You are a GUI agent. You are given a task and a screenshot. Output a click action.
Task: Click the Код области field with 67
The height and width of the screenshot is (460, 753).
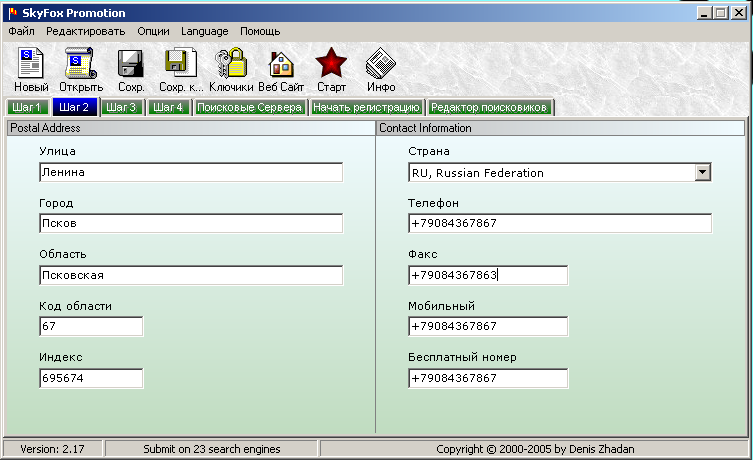pos(91,326)
